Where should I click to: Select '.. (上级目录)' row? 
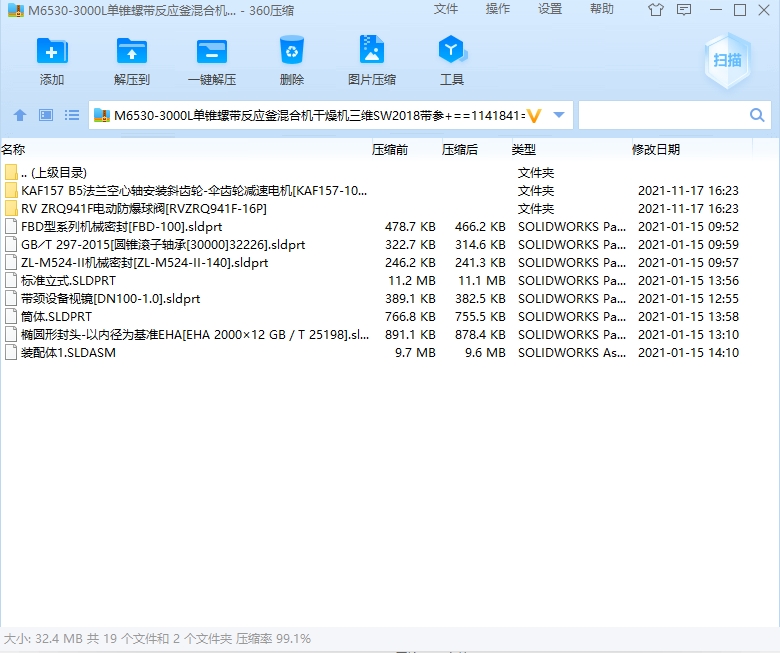click(x=54, y=173)
